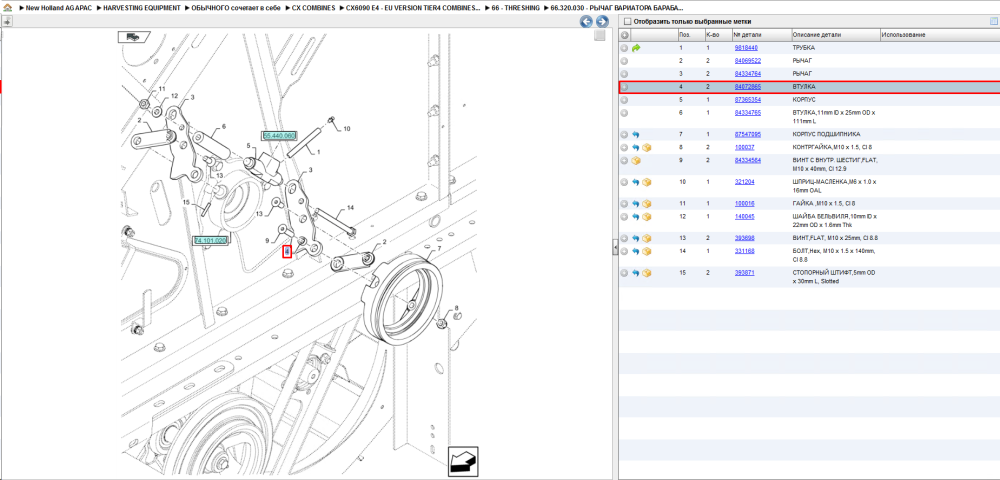Toggle the selection circle for КОРПУС 87365354
This screenshot has height=480, width=1000.
click(624, 100)
